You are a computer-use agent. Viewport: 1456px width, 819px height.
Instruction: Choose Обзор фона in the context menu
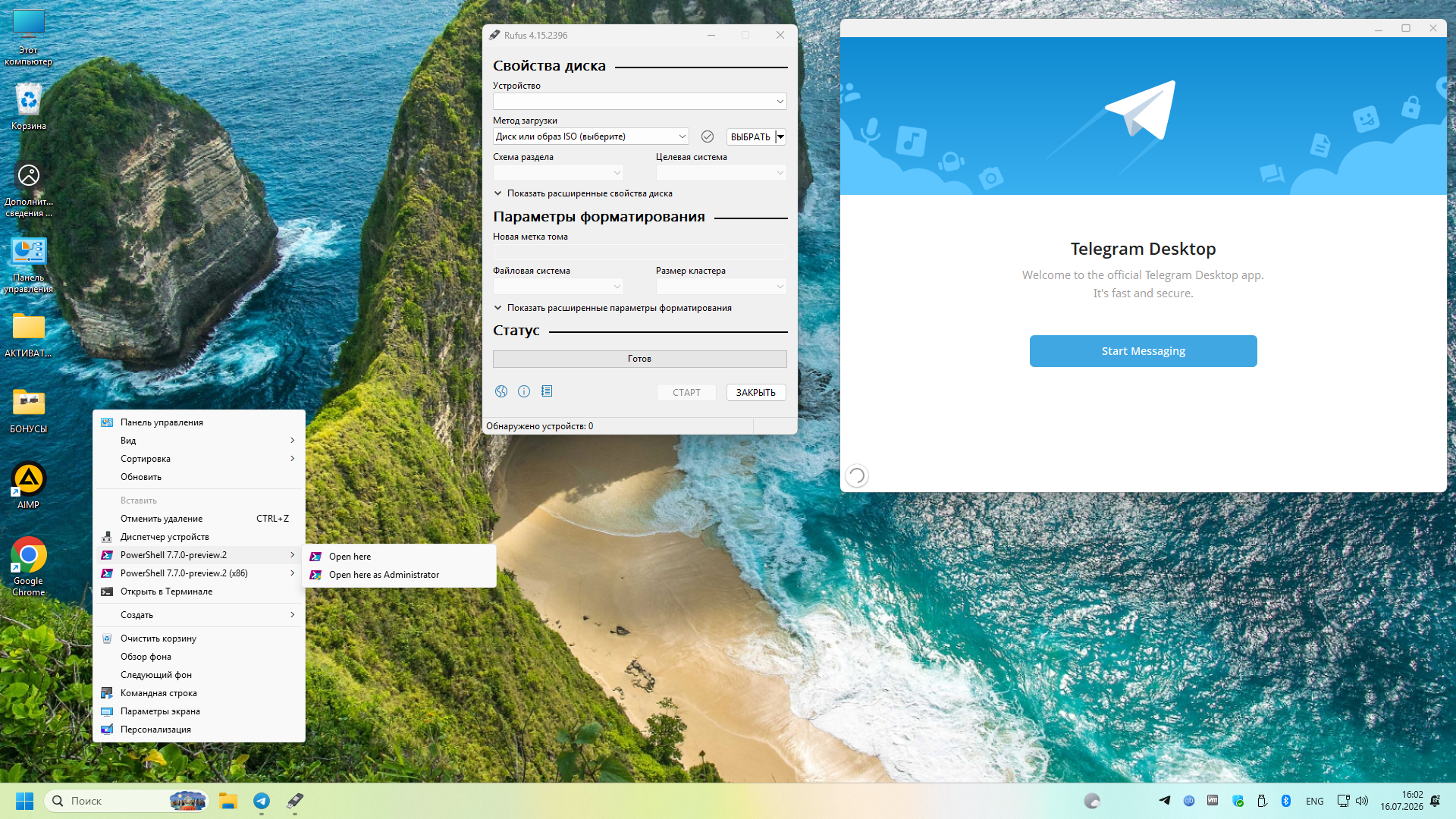tap(199, 657)
